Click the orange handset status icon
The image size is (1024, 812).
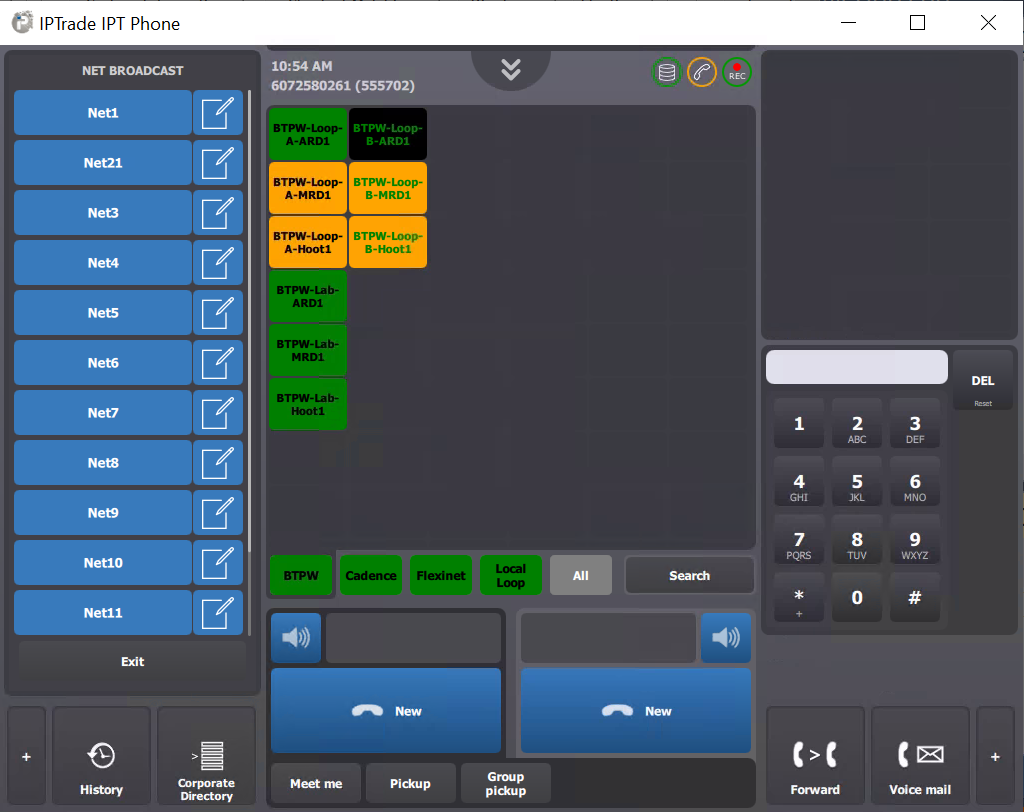click(x=702, y=72)
